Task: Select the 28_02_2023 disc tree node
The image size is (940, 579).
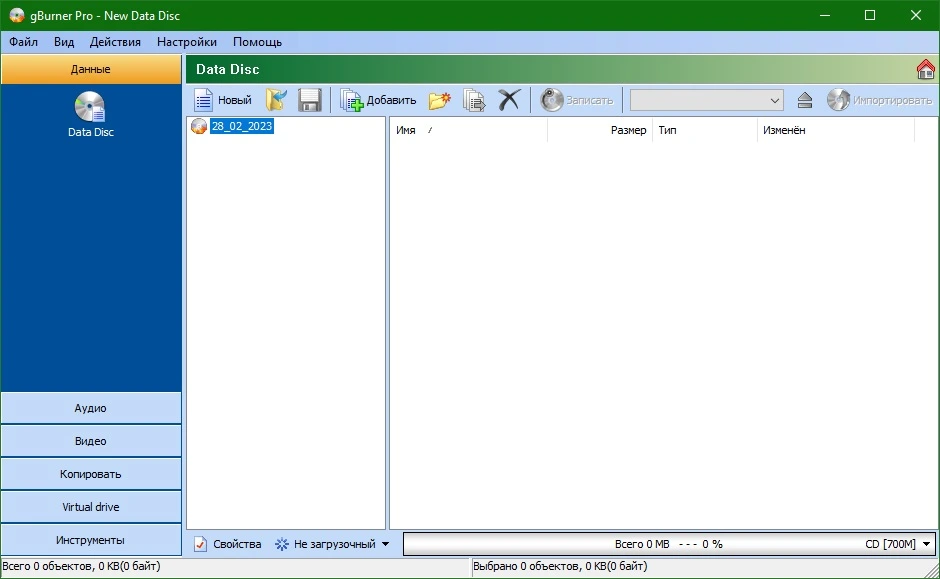Action: pos(242,126)
